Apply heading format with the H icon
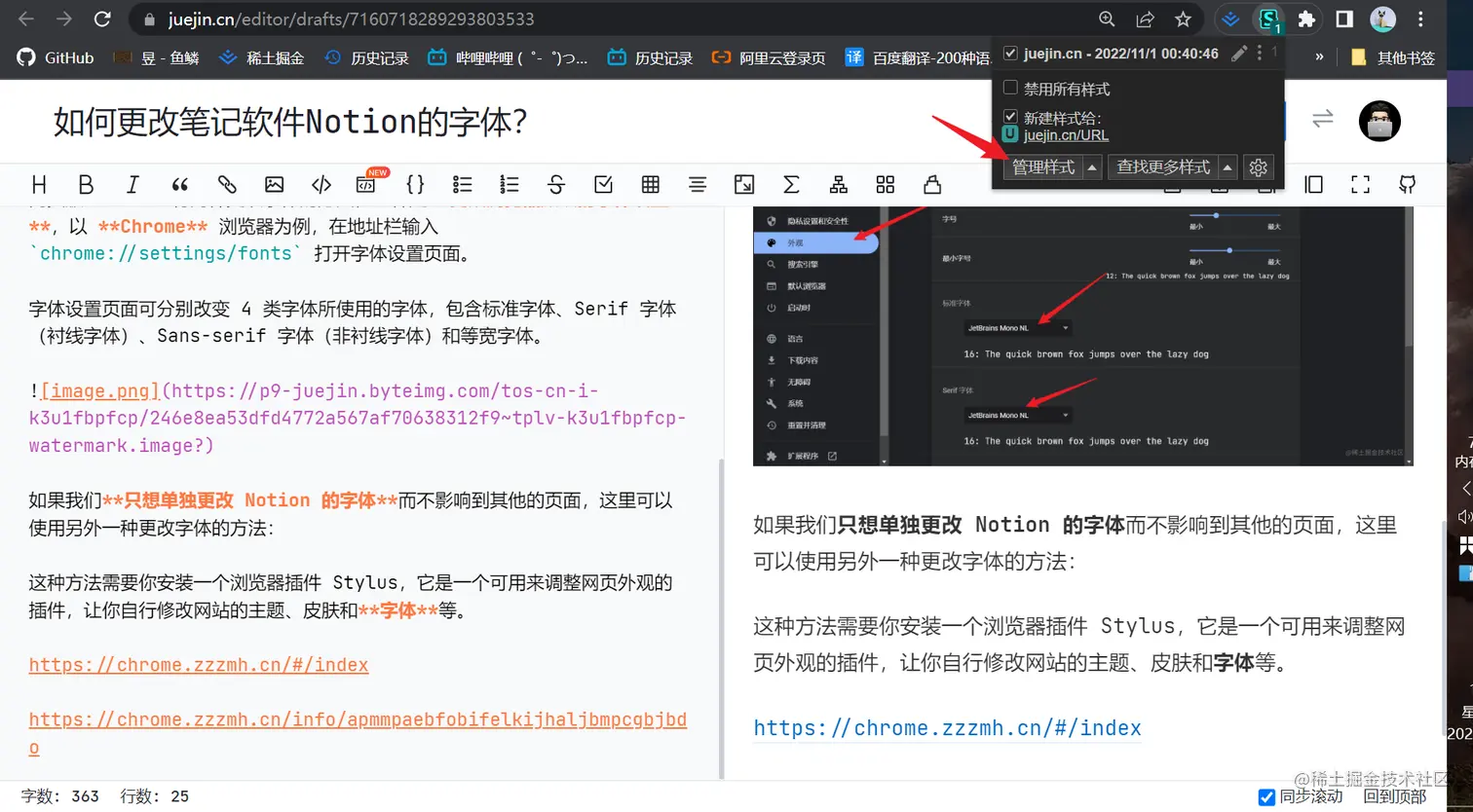The image size is (1473, 812). pyautogui.click(x=39, y=184)
